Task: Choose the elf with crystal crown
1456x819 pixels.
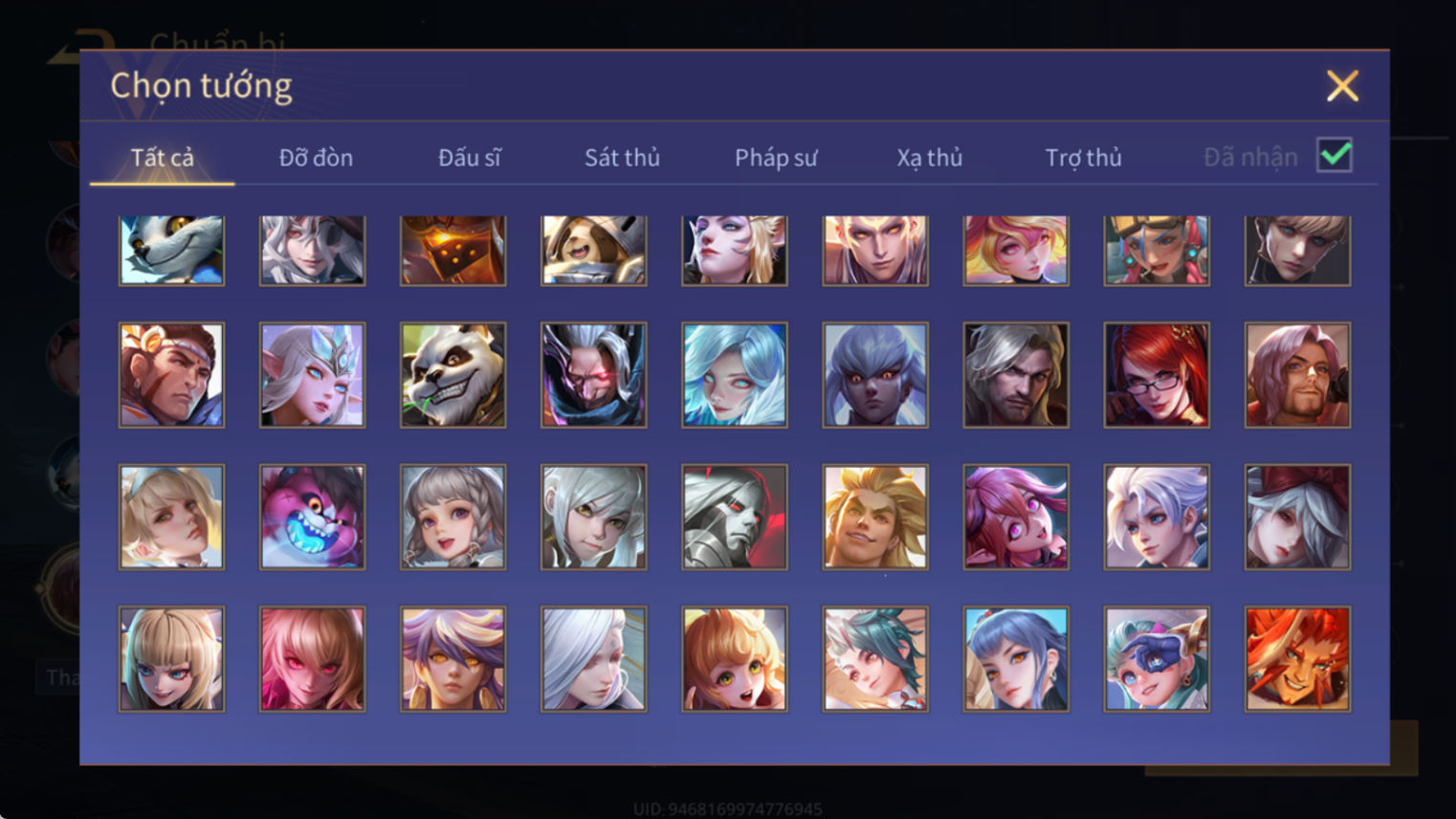Action: pos(312,375)
